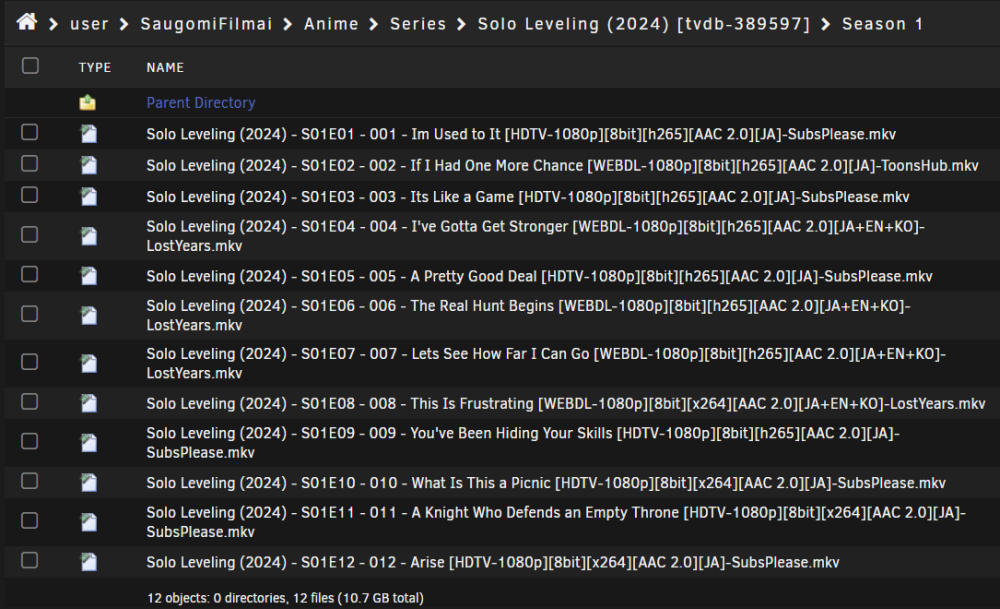Open S01E09 You've Been Hiding Your Skills file
1000x609 pixels.
click(523, 443)
